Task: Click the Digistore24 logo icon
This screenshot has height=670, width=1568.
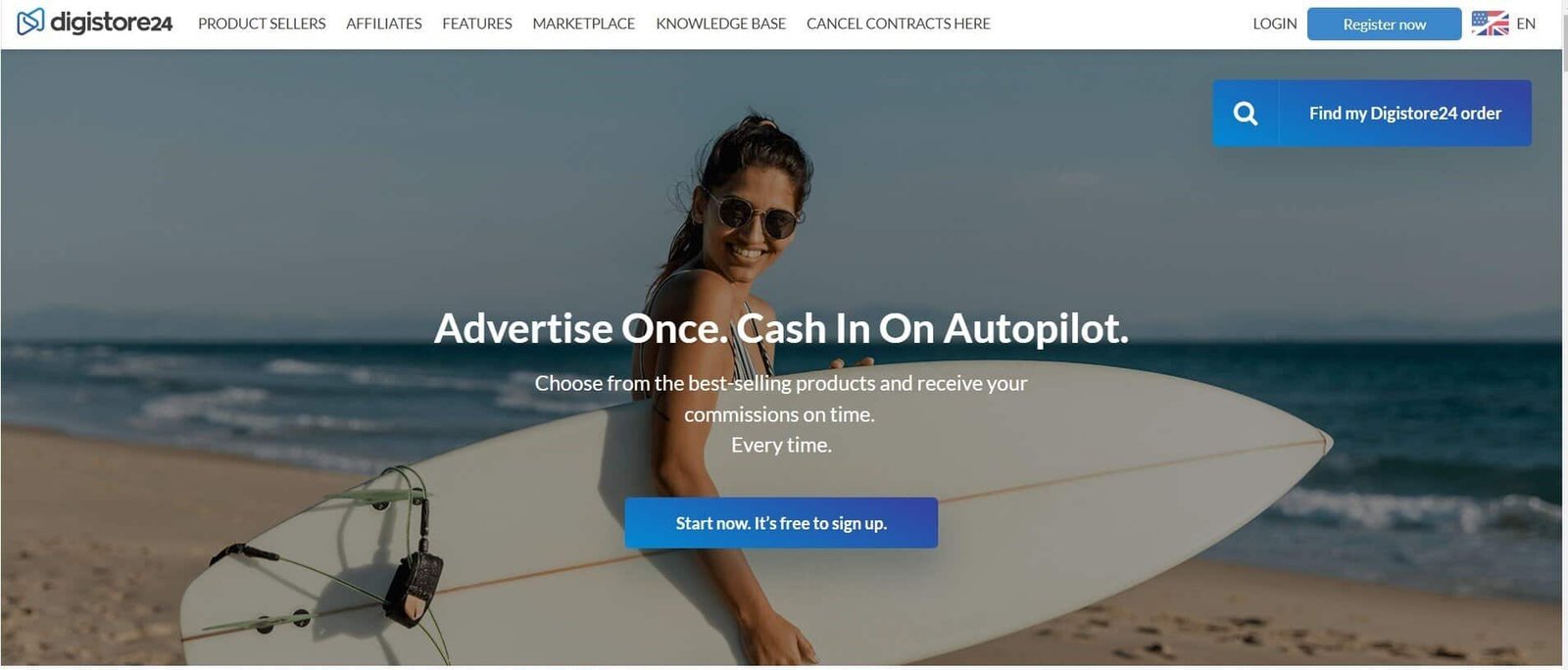Action: click(30, 22)
